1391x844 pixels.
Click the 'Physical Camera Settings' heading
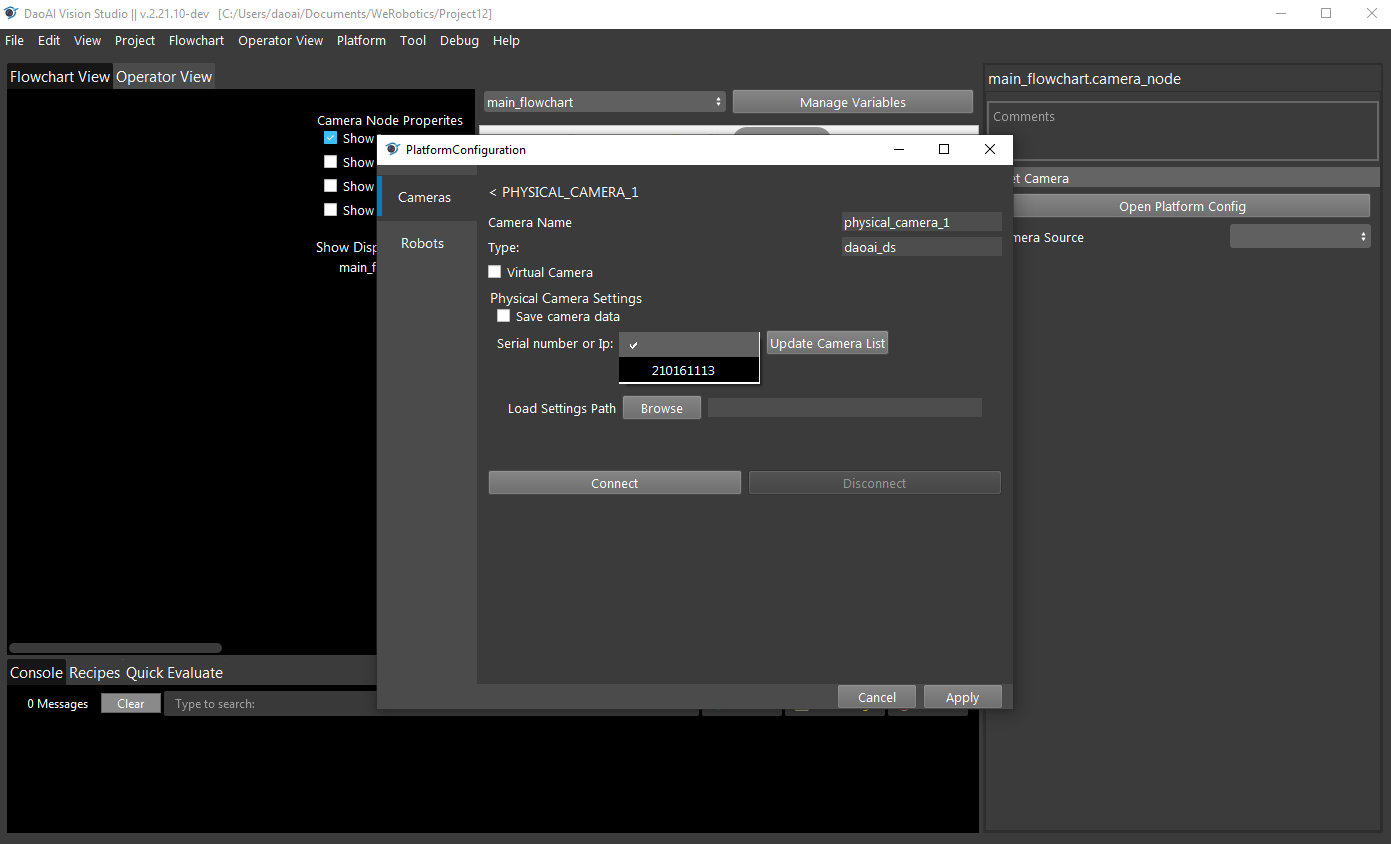pyautogui.click(x=566, y=298)
